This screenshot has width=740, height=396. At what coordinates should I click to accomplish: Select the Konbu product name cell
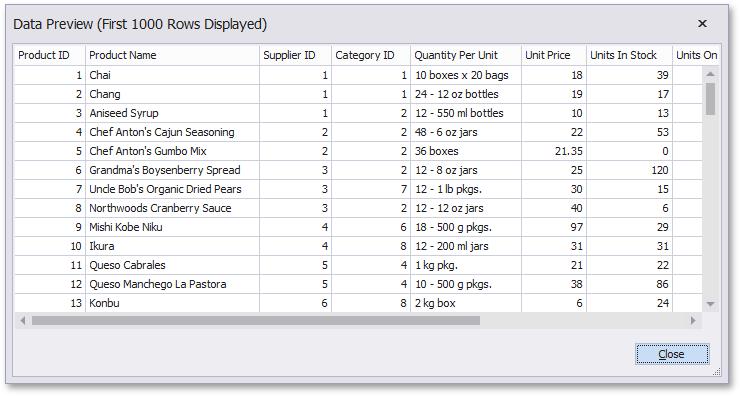172,303
